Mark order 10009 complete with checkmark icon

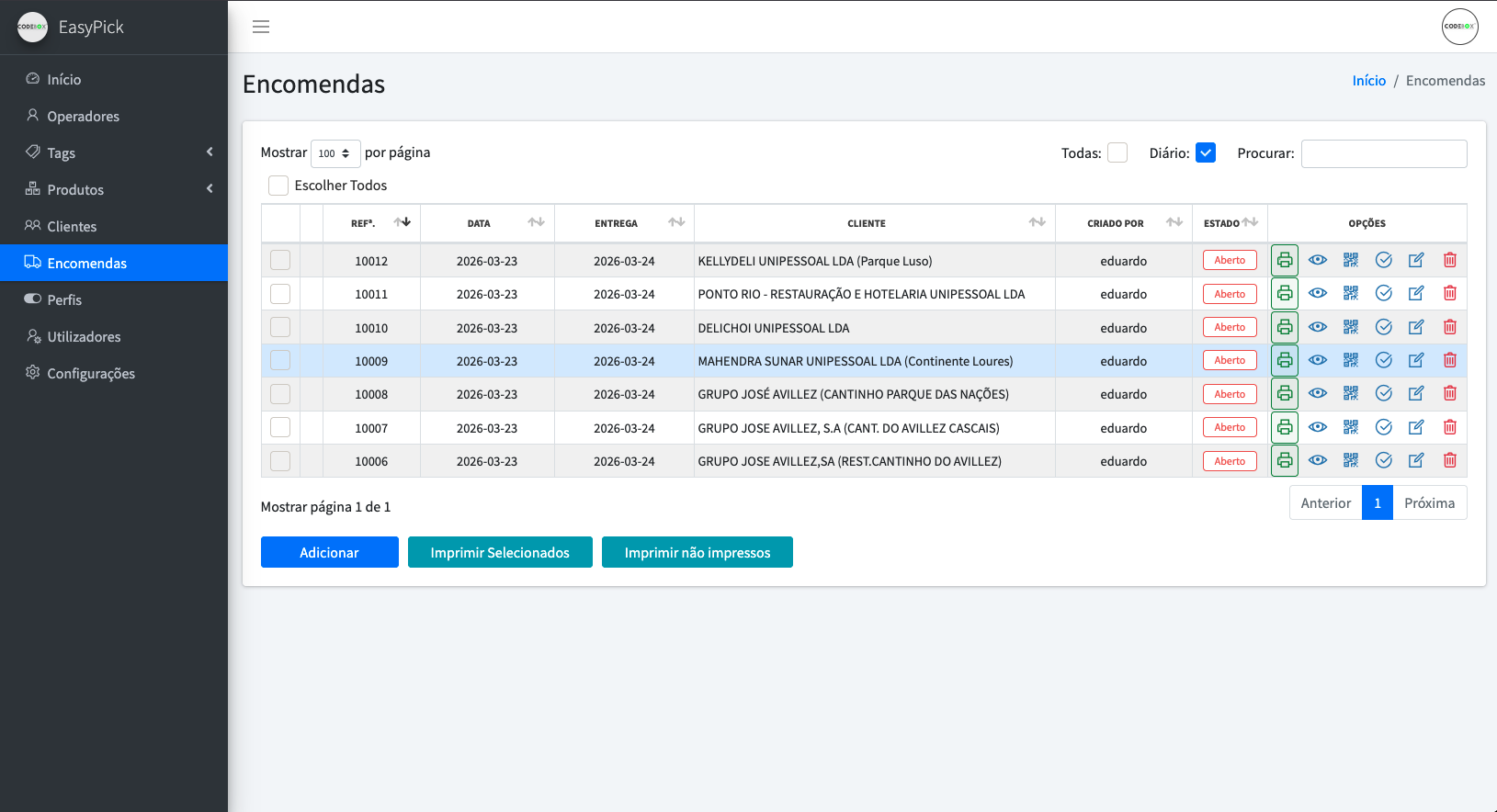pos(1383,360)
